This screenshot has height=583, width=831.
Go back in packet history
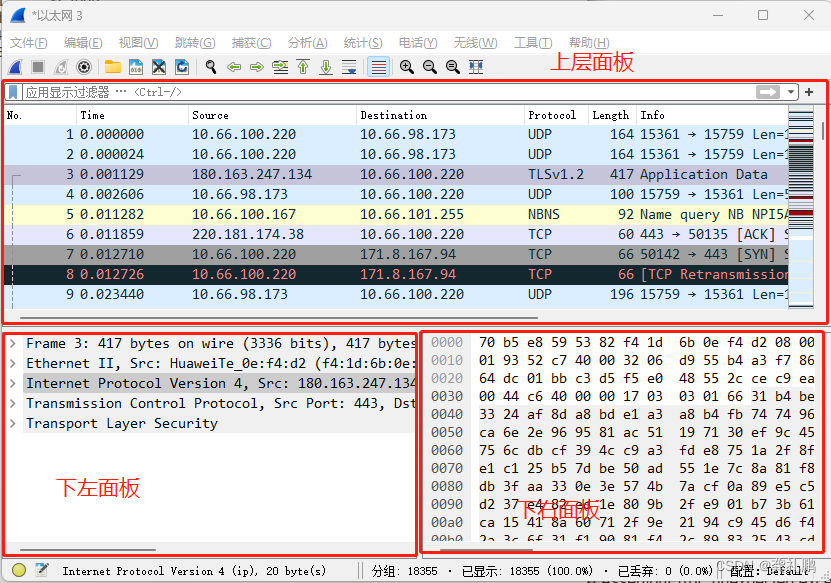click(234, 67)
